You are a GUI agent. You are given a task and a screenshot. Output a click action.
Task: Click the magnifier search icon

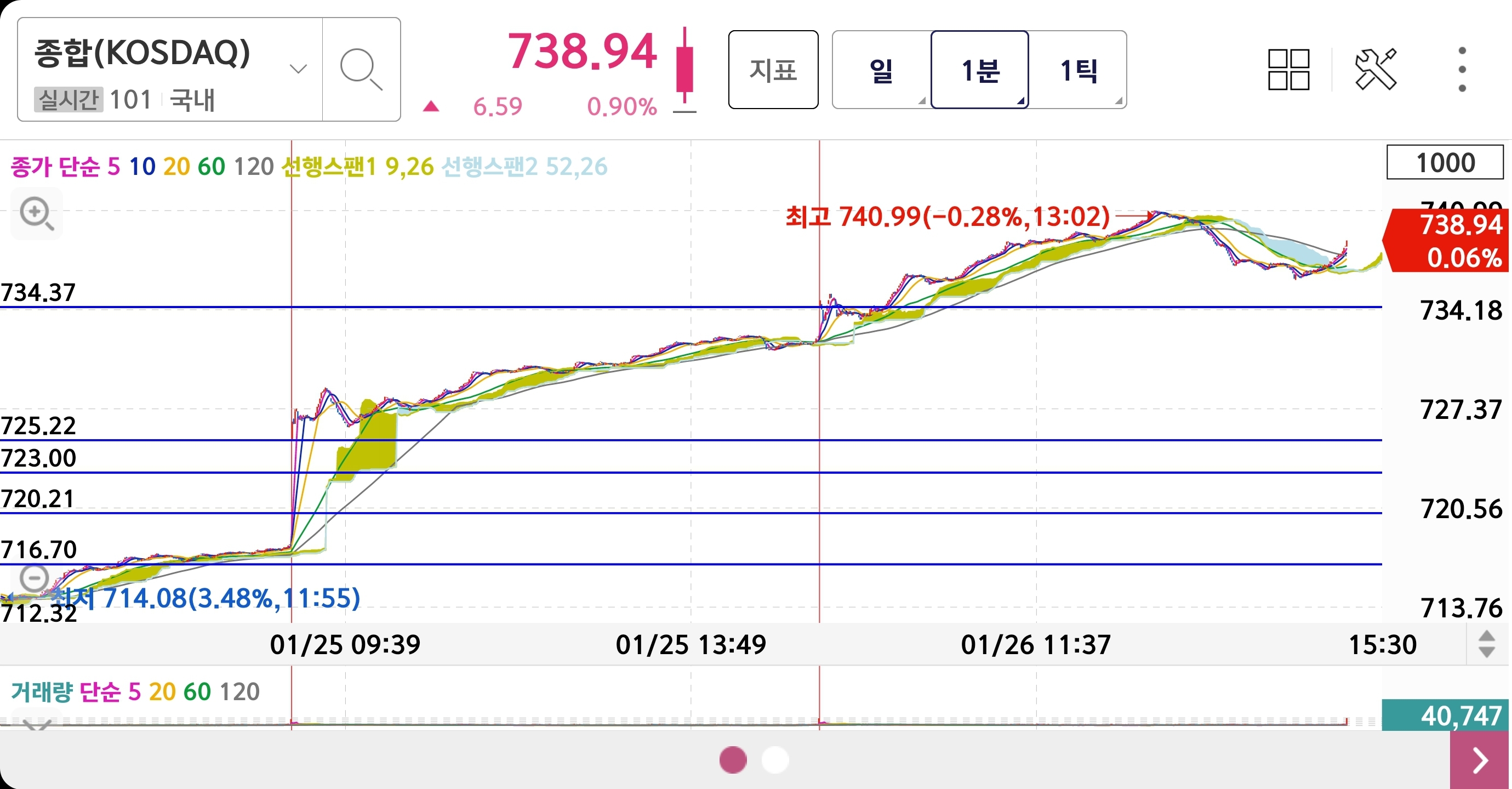point(361,69)
